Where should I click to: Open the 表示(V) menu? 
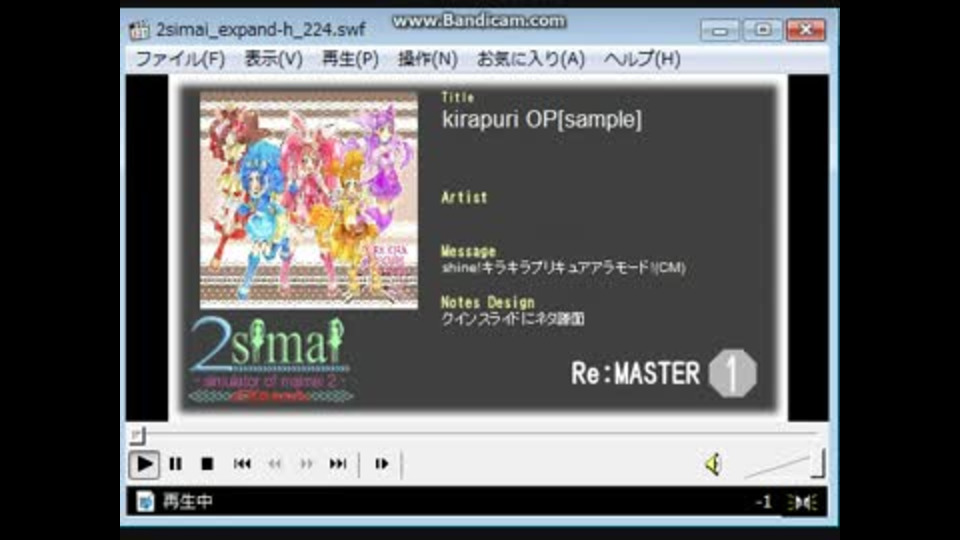point(273,59)
